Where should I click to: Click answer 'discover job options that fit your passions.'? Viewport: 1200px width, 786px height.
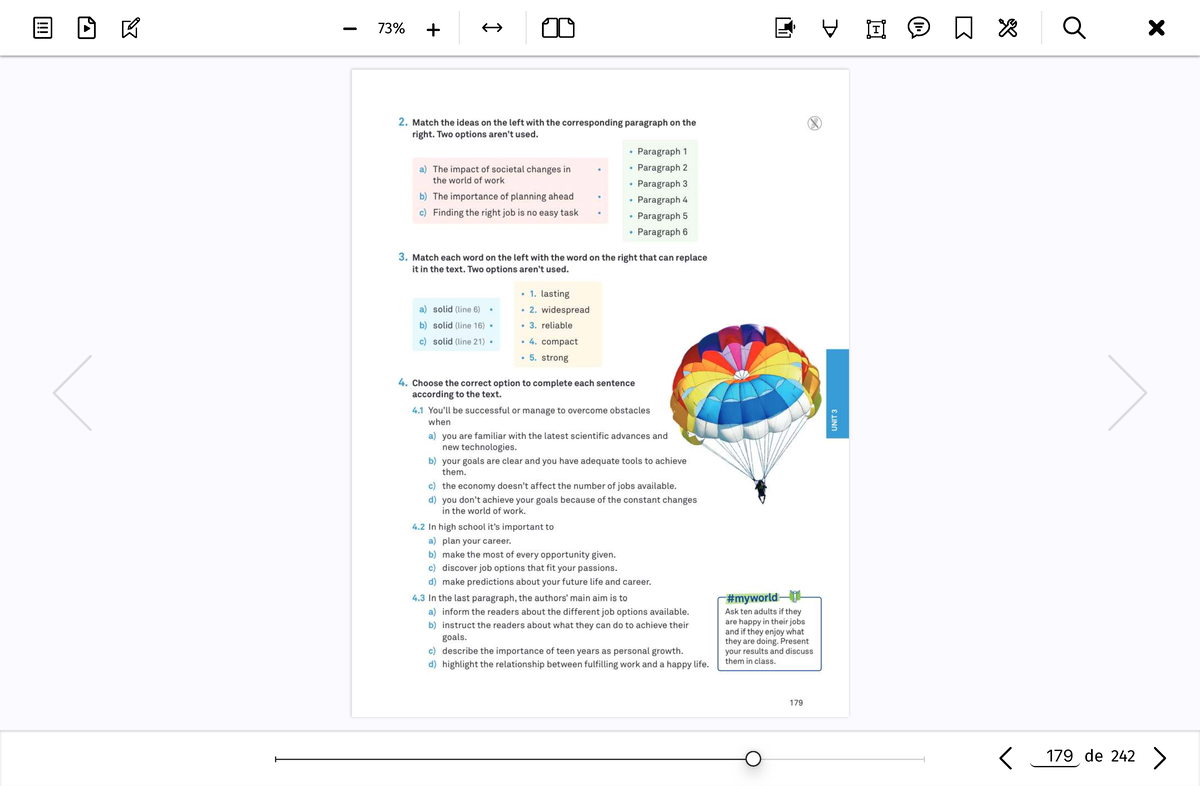coord(532,568)
